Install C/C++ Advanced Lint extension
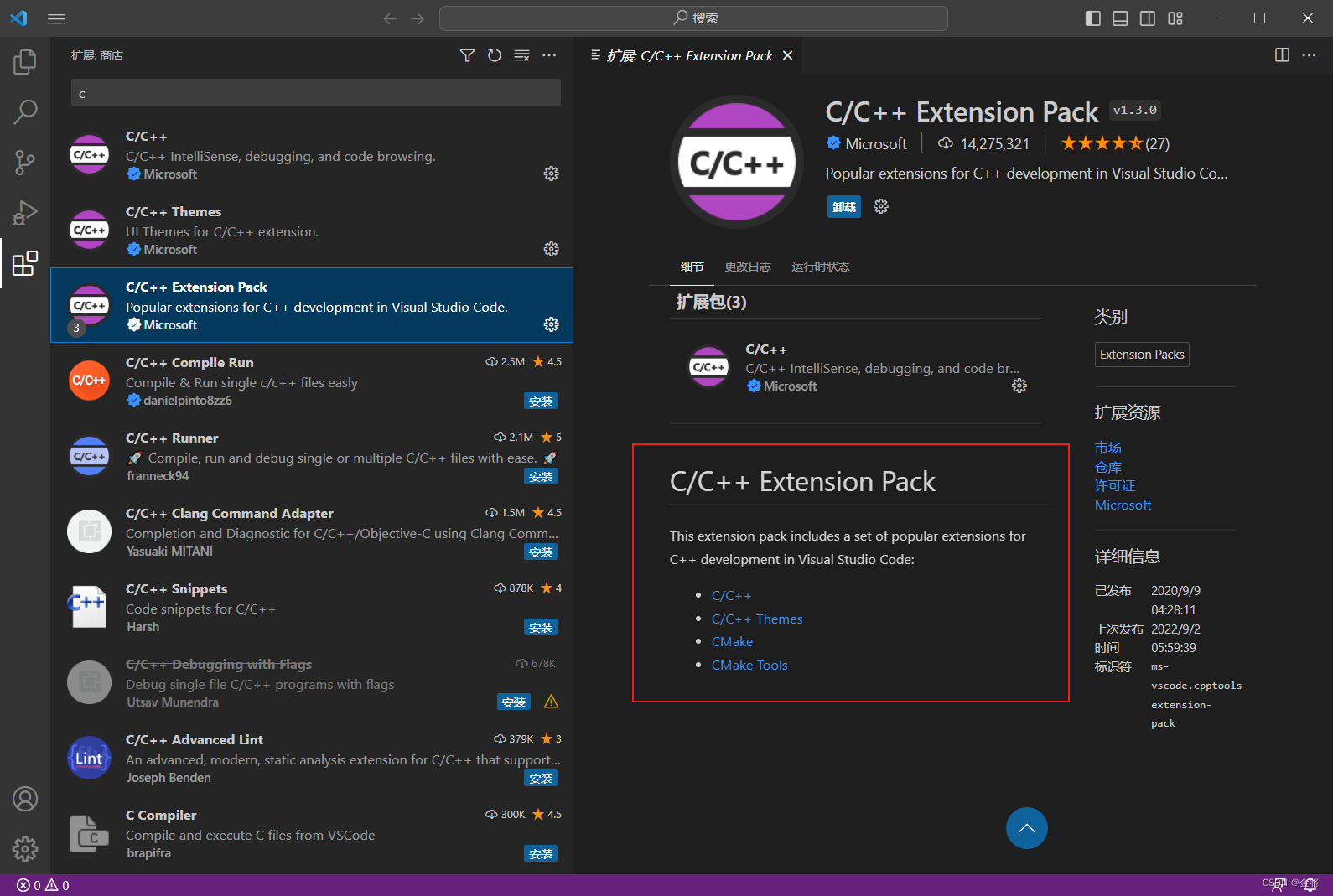Viewport: 1333px width, 896px height. point(541,779)
